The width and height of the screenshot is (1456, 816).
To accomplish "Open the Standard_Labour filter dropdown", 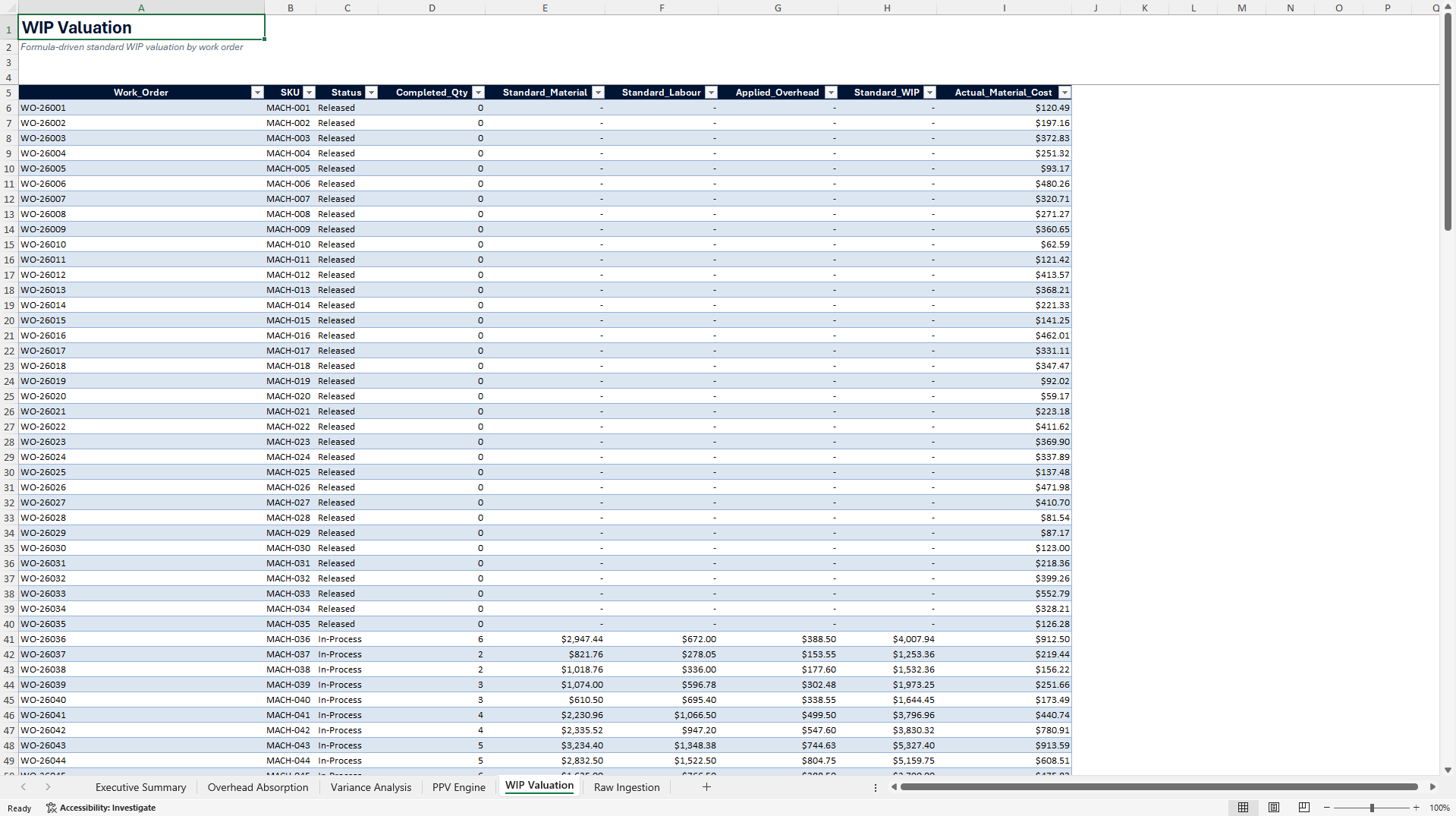I will 711,93.
